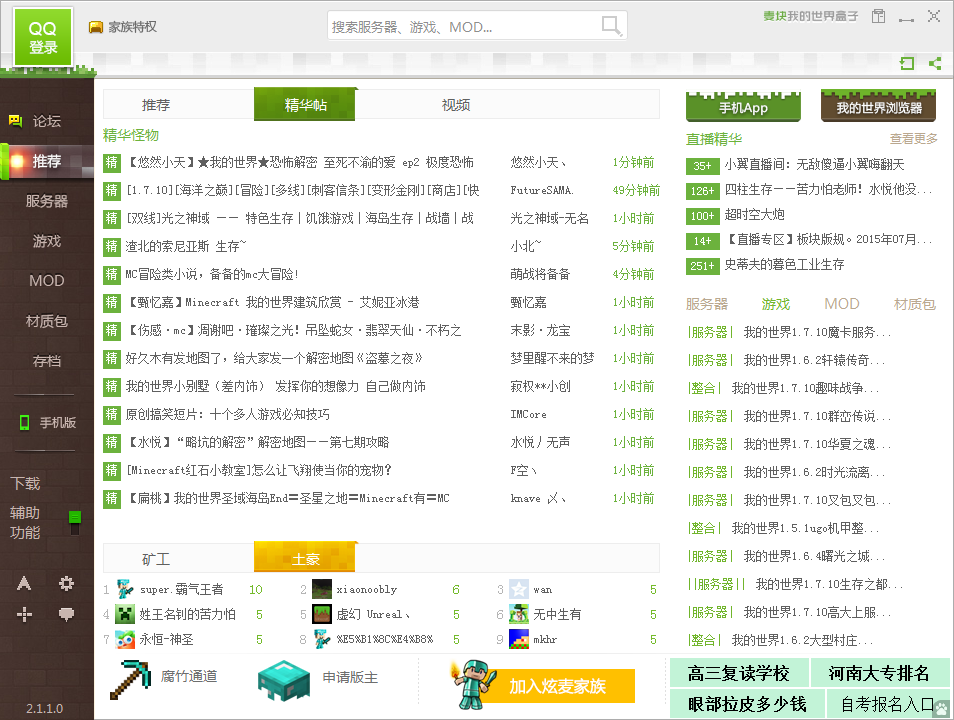Click the sidebar cross/plus icon
954x720 pixels.
point(24,615)
